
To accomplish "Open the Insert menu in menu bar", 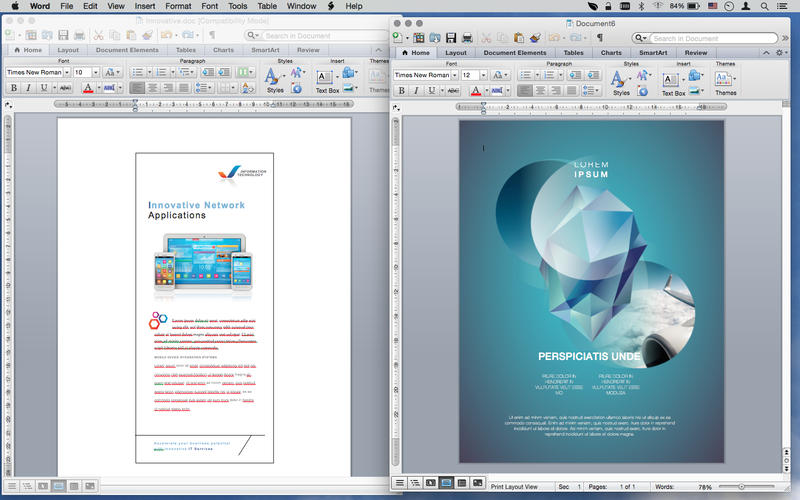I will pyautogui.click(x=145, y=6).
